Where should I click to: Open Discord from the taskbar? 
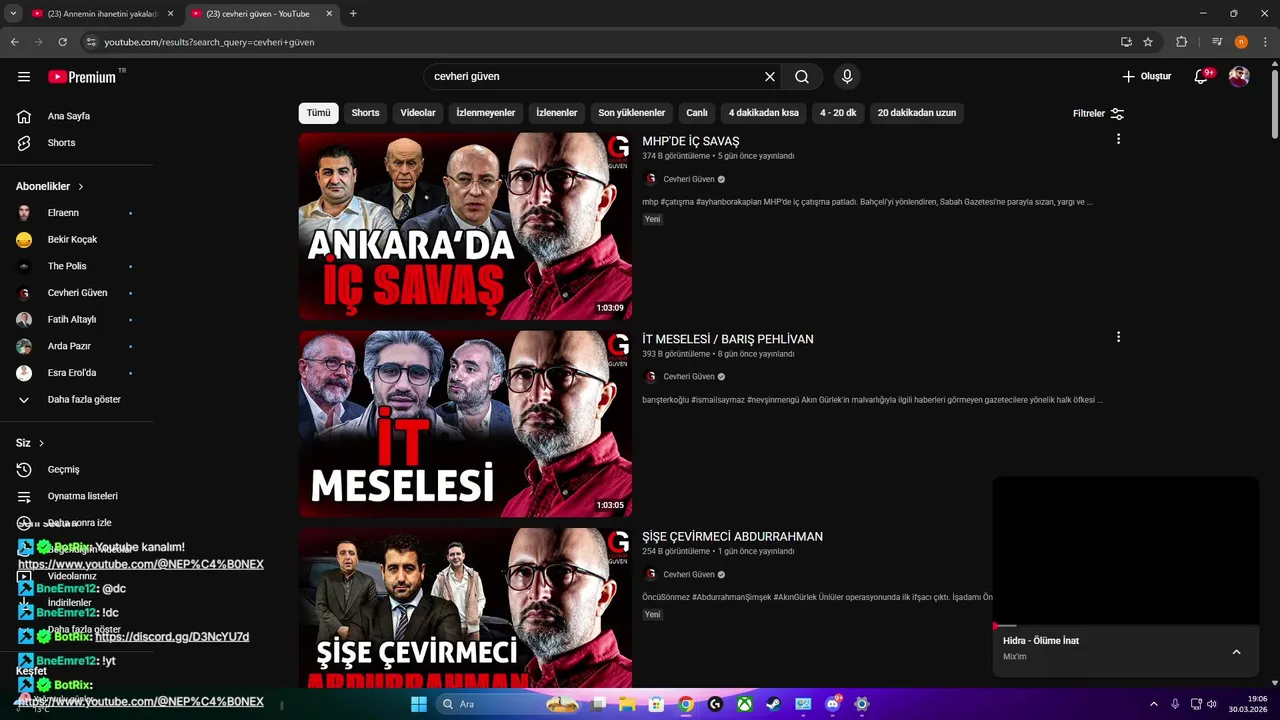[833, 704]
